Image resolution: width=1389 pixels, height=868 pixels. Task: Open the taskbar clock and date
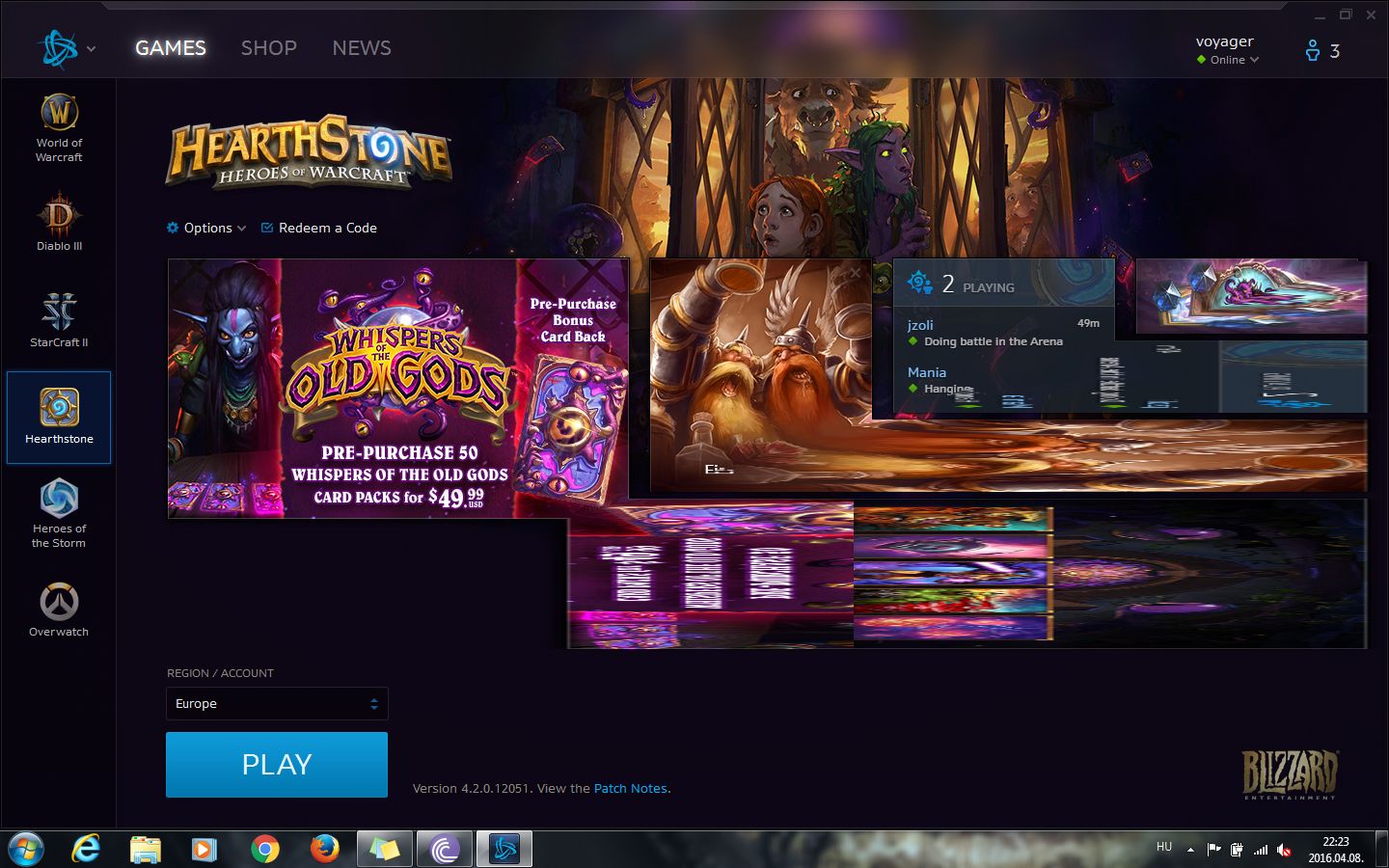(x=1335, y=850)
